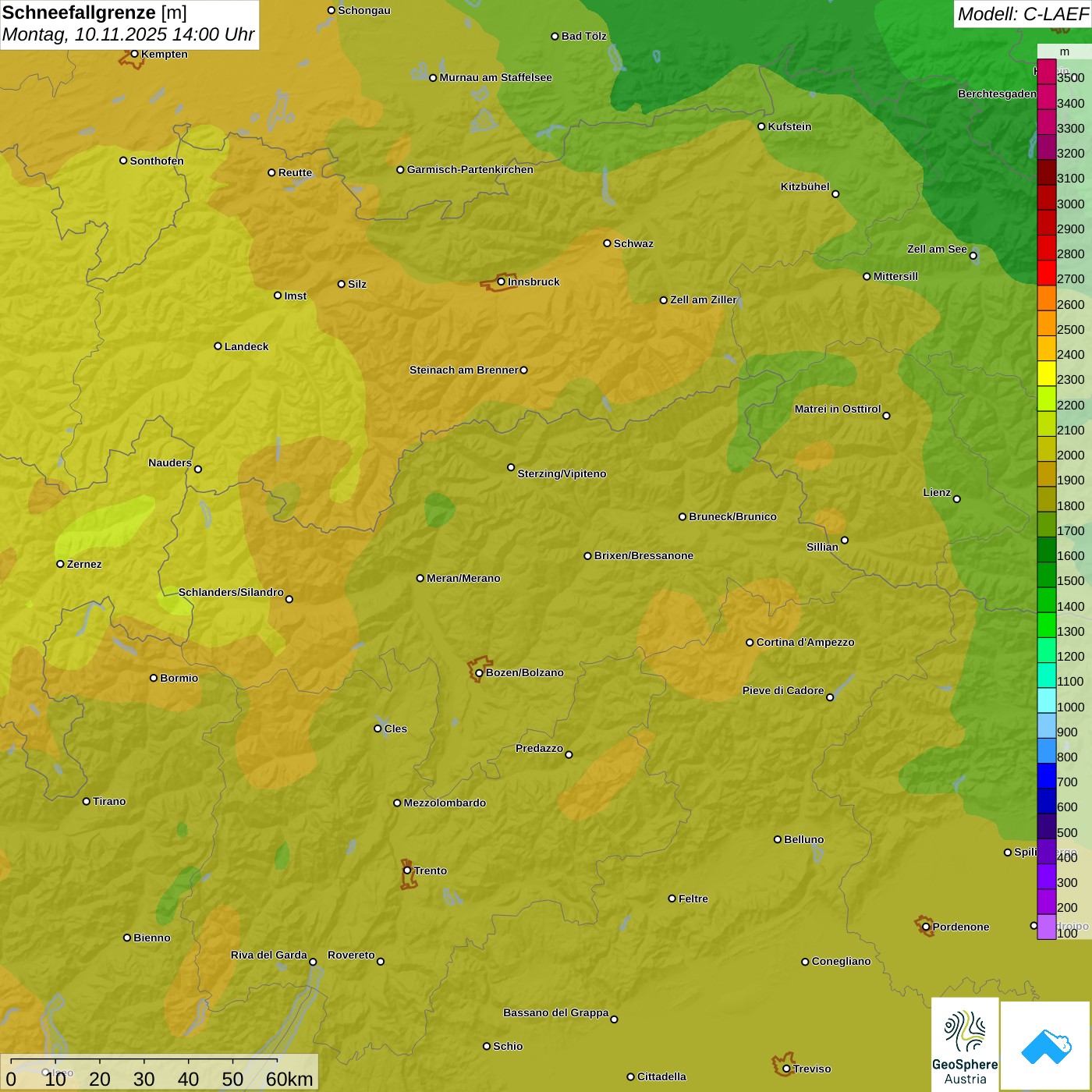
Task: Click the 'Modell: C-LAEF' label
Action: click(1023, 14)
